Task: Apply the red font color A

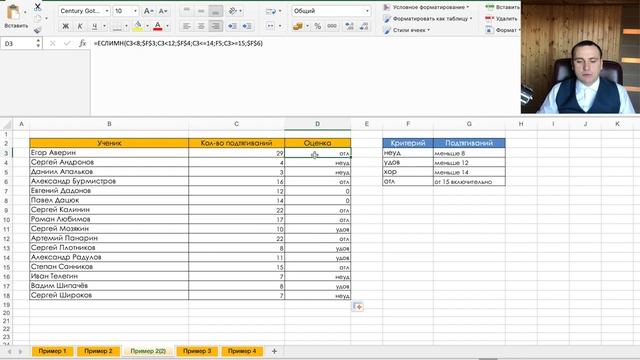Action: 158,26
